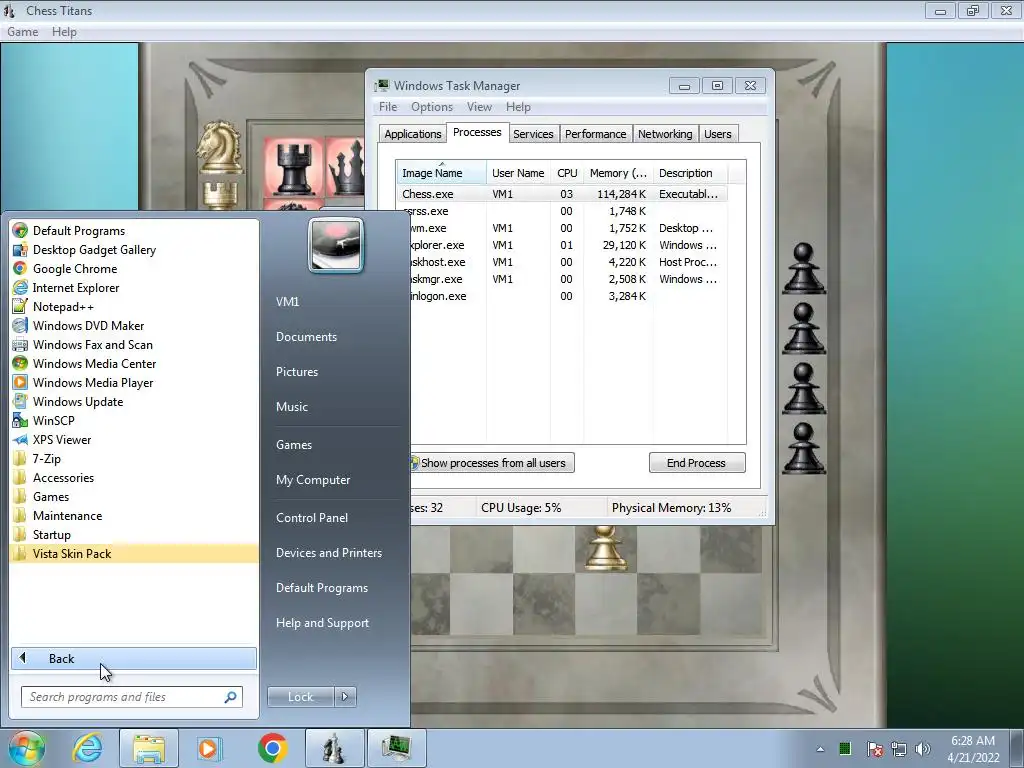Image resolution: width=1024 pixels, height=768 pixels.
Task: Switch to the Services tab
Action: click(533, 134)
